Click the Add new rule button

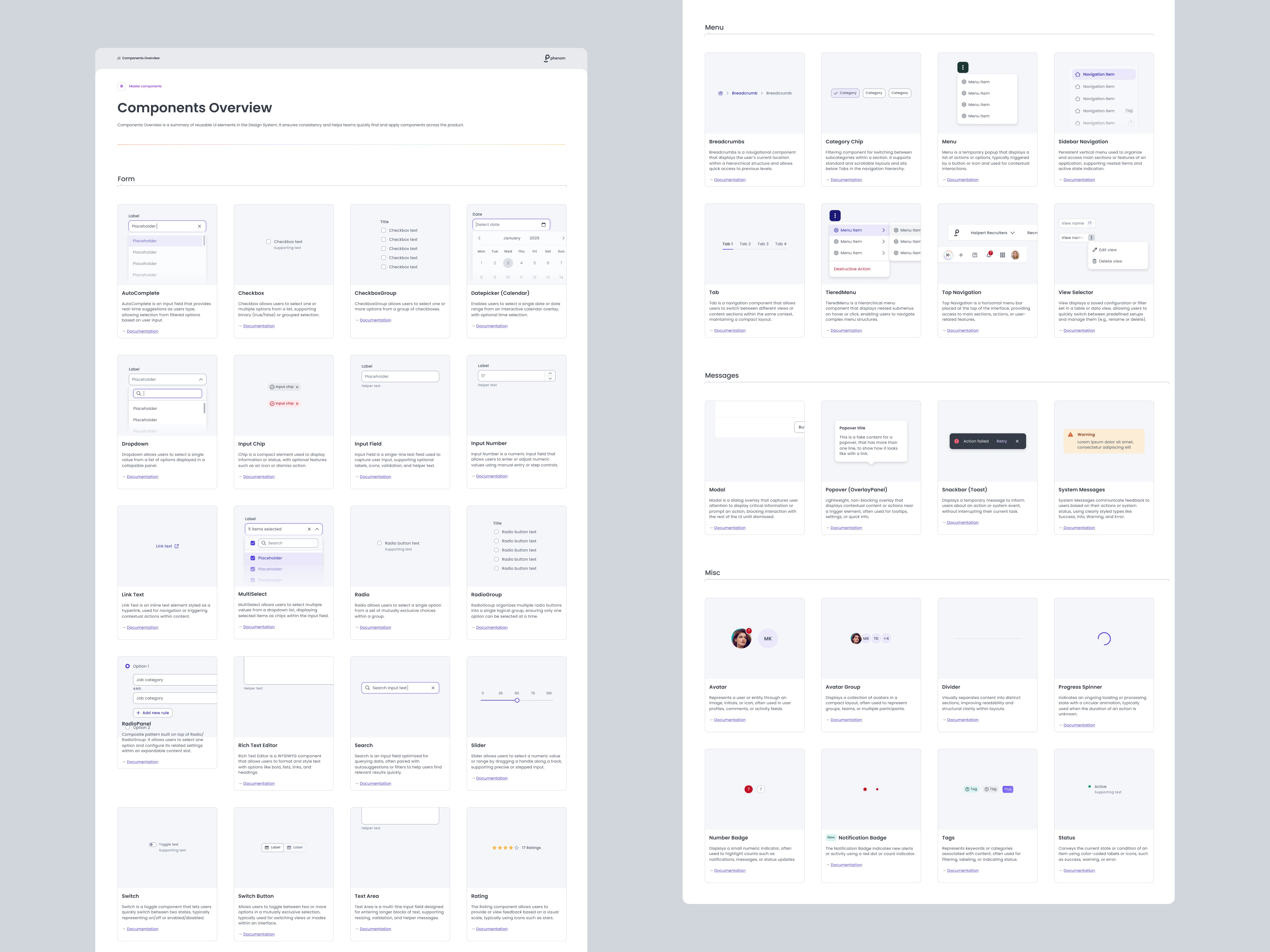[153, 713]
